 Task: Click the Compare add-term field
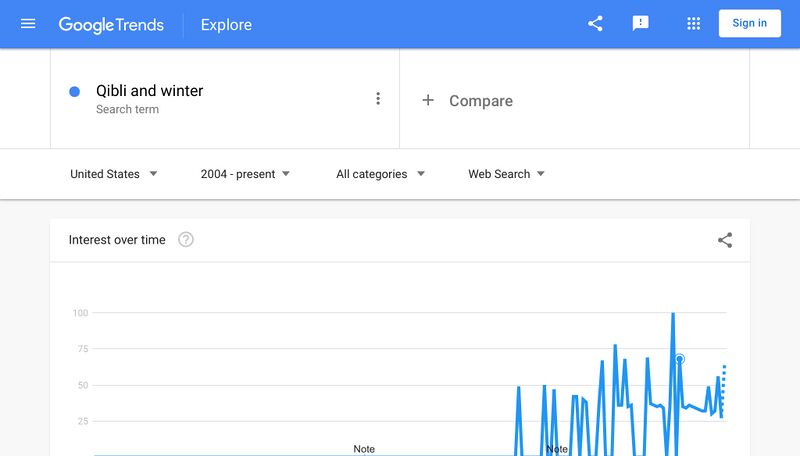pyautogui.click(x=481, y=101)
